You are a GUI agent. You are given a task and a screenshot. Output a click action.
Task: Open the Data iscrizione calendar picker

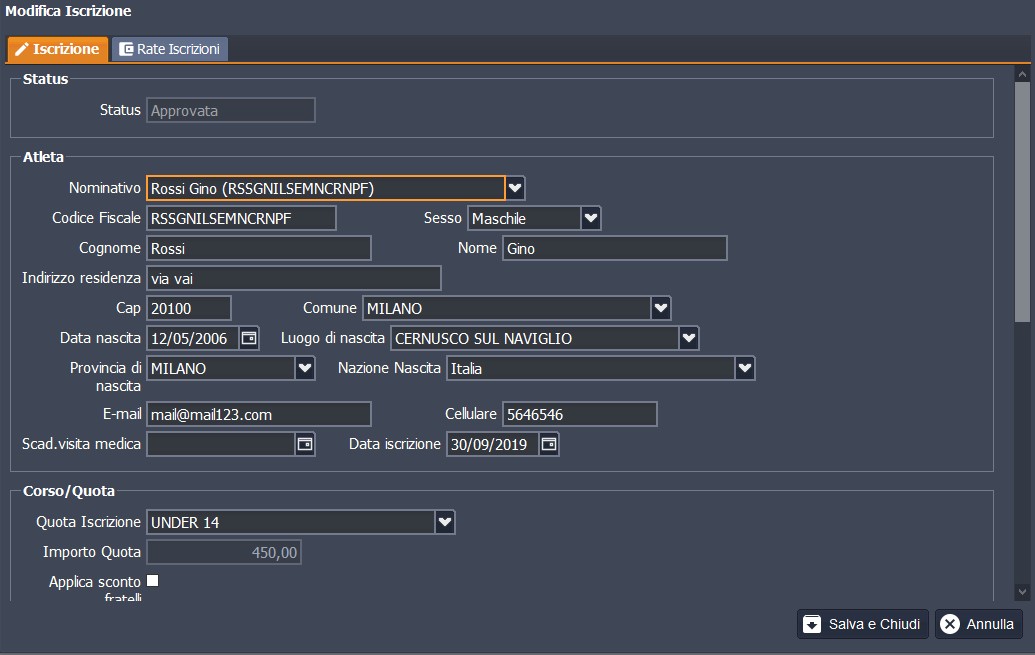549,443
